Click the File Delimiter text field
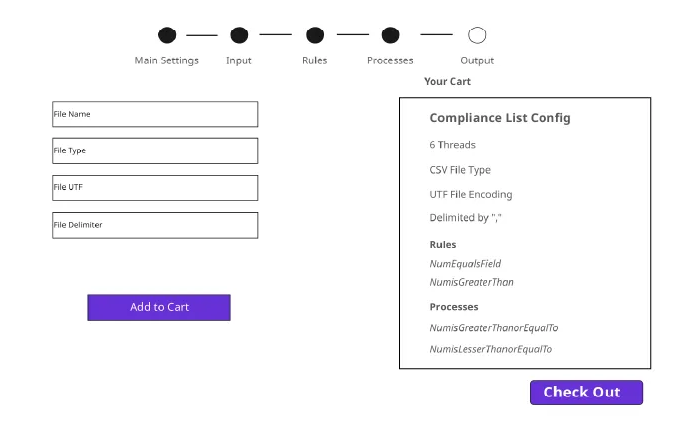Screen dimensions: 688x426 point(155,225)
